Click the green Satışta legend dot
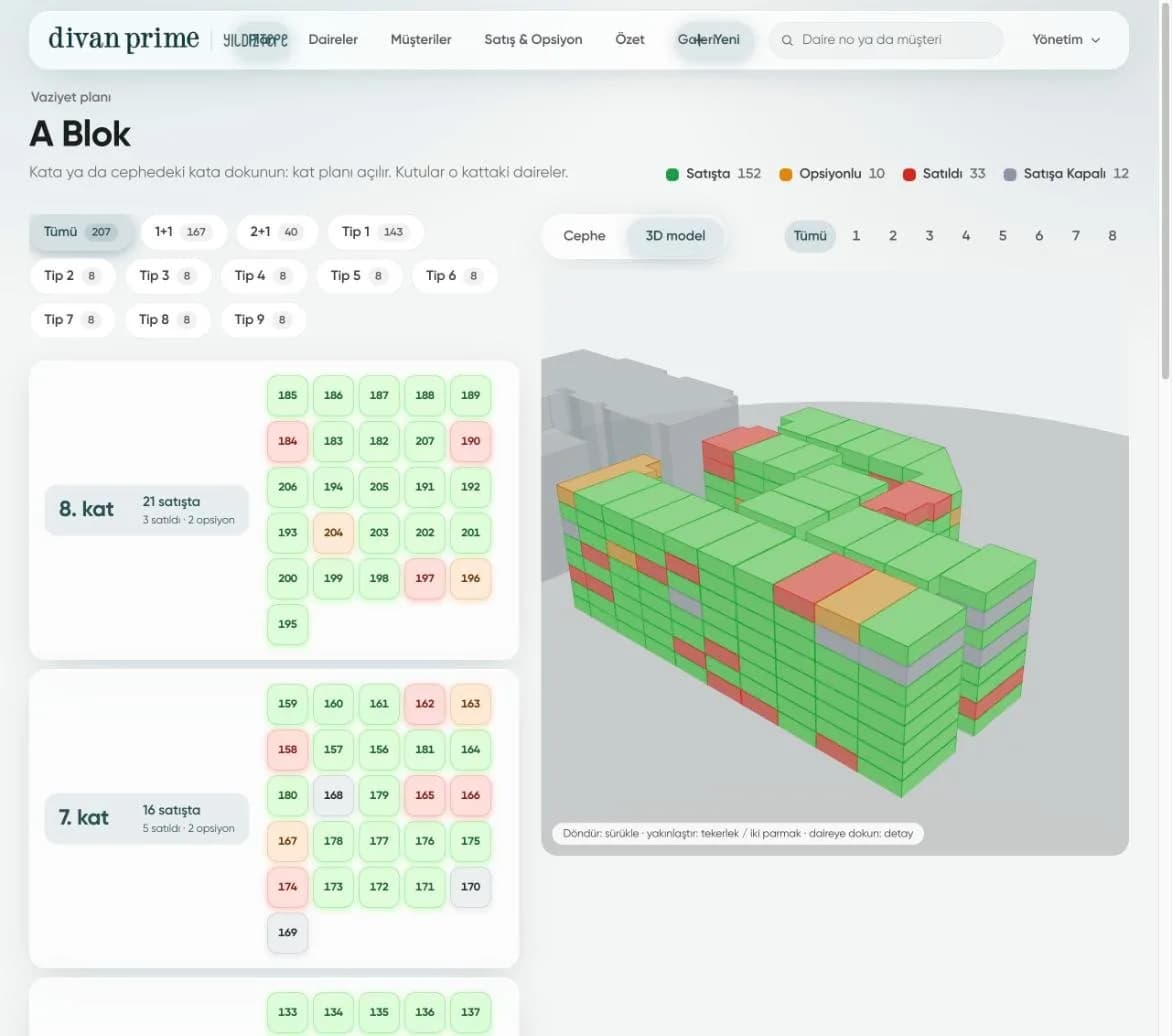1172x1036 pixels. tap(672, 174)
